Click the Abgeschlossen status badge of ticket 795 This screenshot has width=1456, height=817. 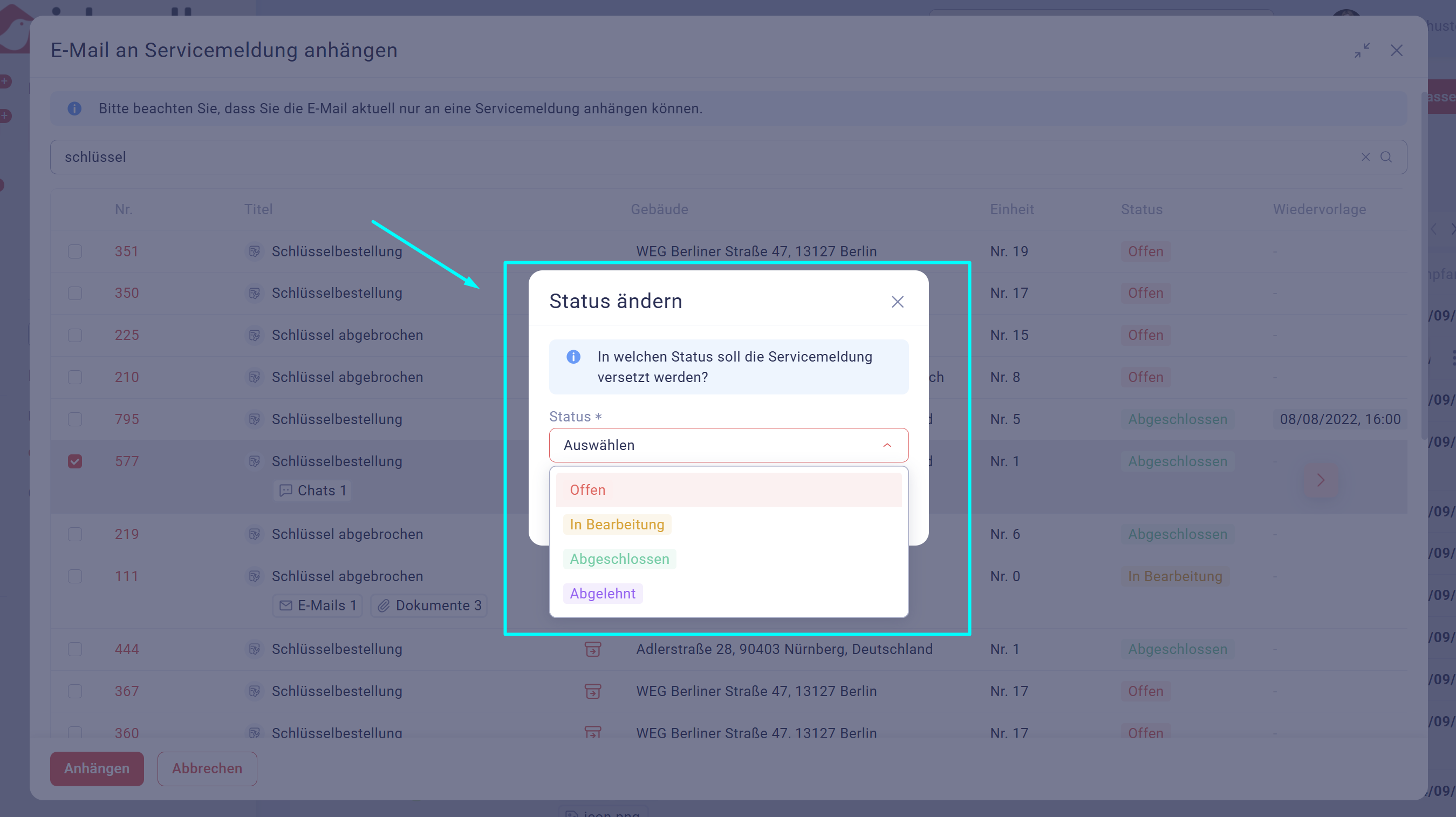[x=1177, y=419]
